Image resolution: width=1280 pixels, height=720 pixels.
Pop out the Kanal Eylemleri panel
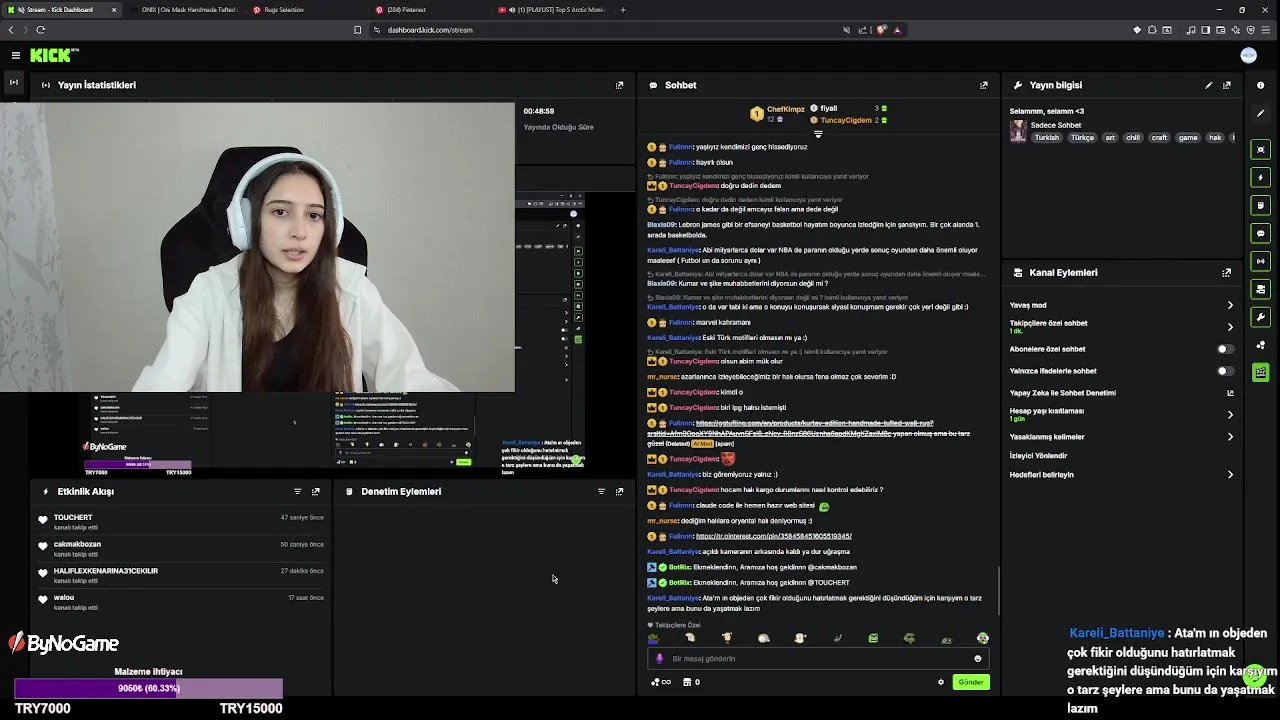[1227, 272]
